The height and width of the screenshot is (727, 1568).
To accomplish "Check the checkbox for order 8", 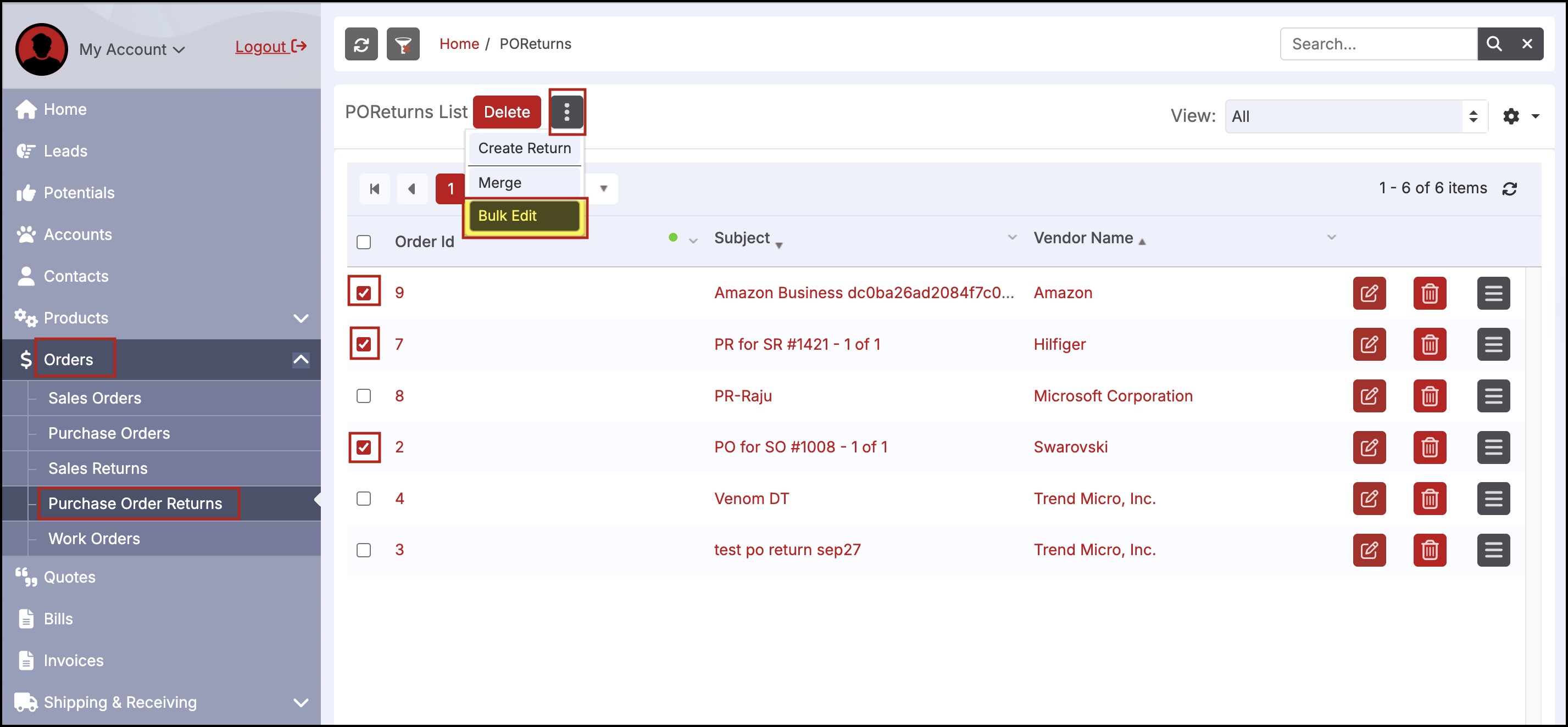I will tap(363, 396).
